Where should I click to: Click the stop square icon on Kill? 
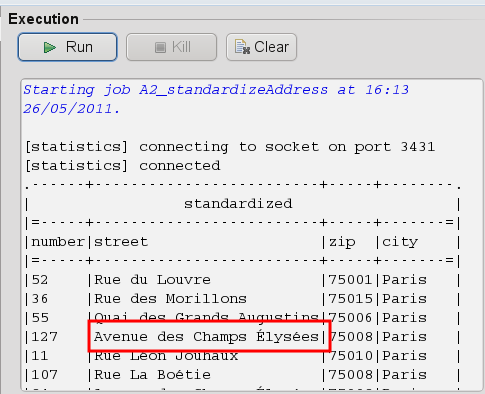tap(160, 47)
